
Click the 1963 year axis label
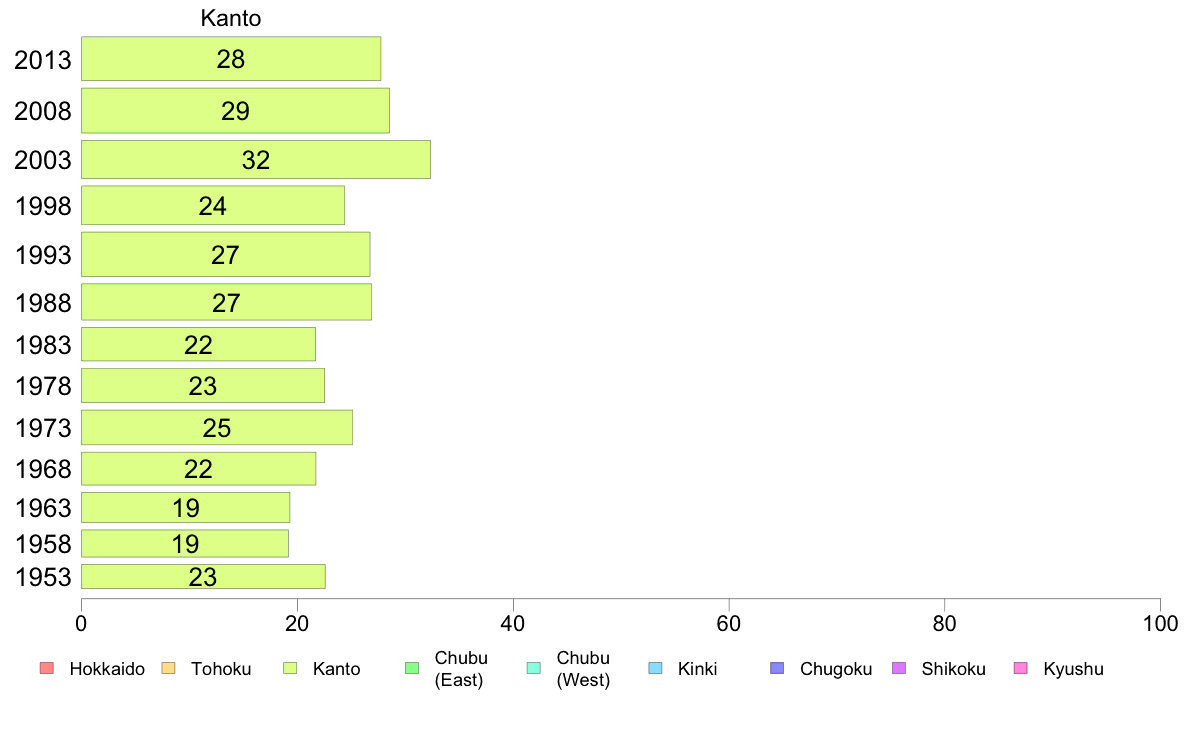point(43,508)
